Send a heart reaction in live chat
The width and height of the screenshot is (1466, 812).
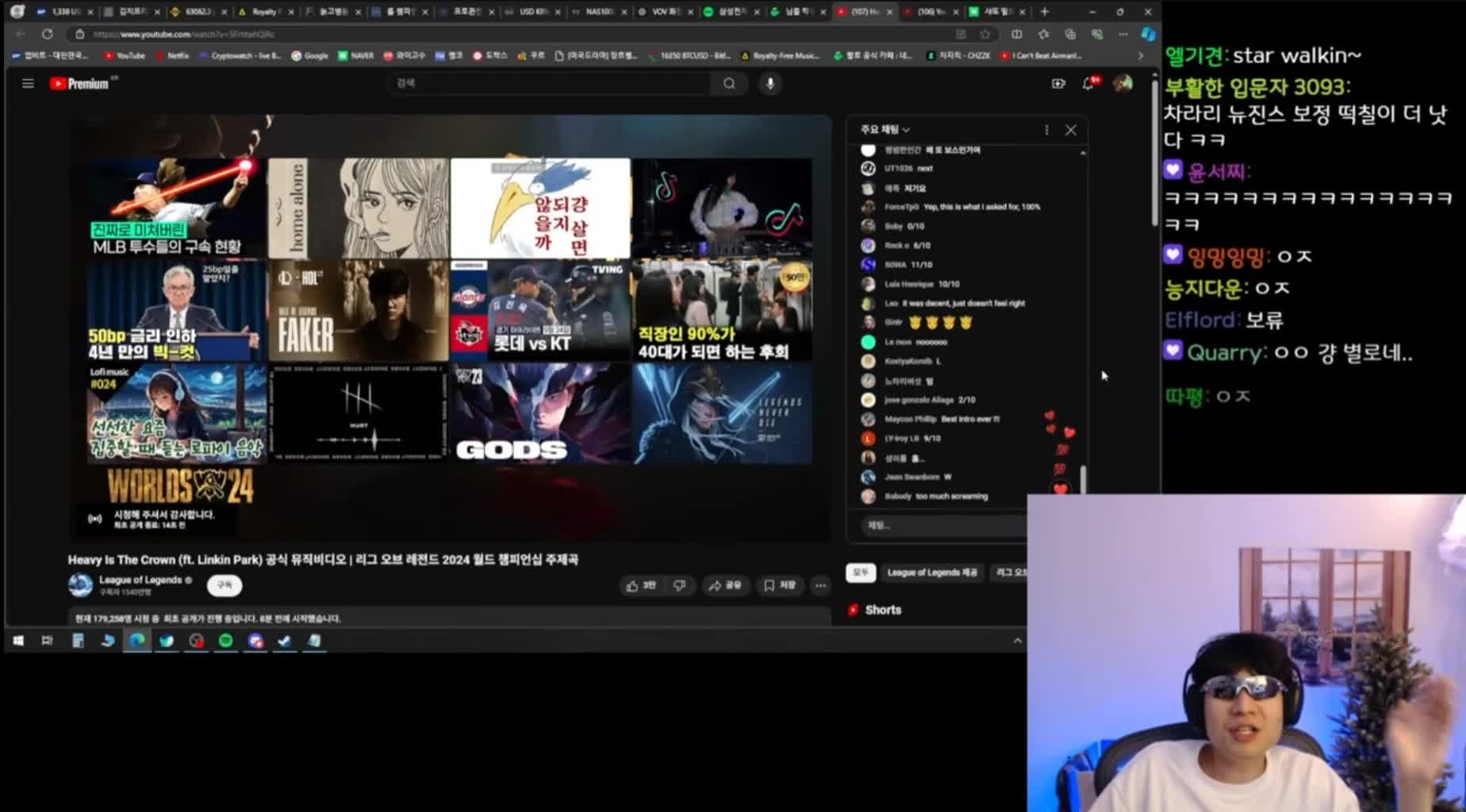pyautogui.click(x=1061, y=488)
